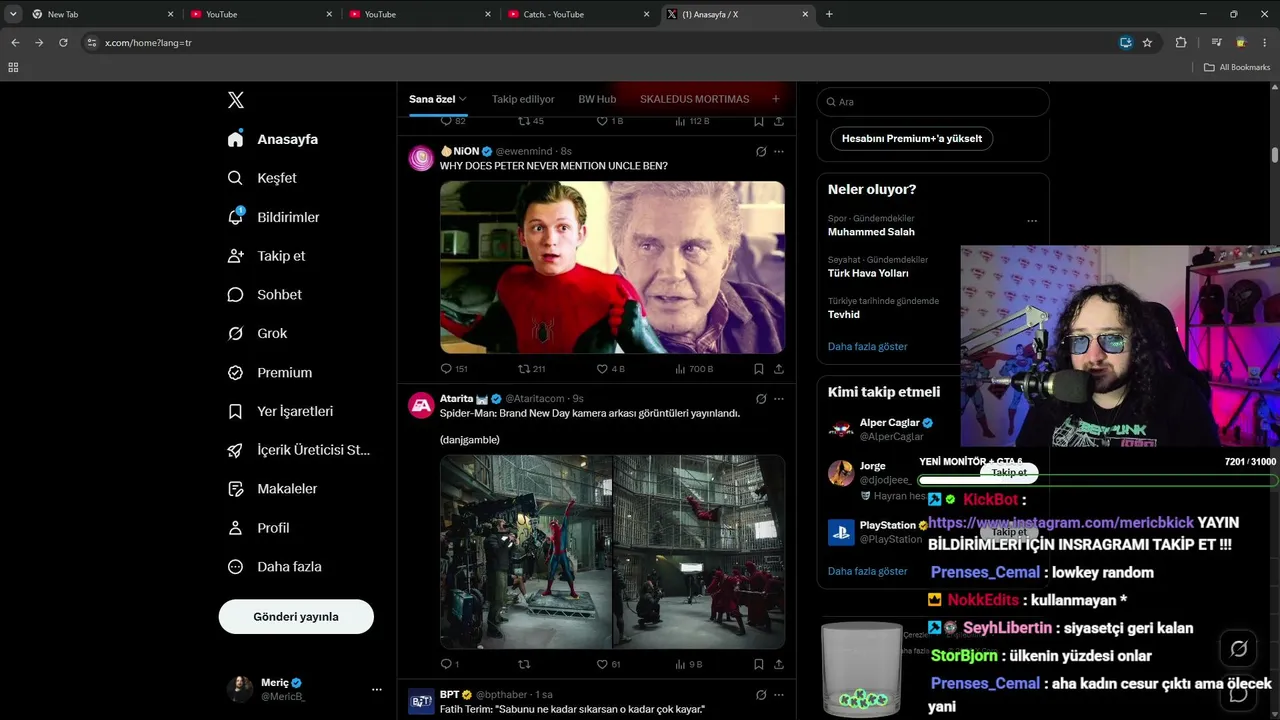Click Hesabını Premium+'a yükselt button
The width and height of the screenshot is (1280, 720).
pyautogui.click(x=912, y=138)
